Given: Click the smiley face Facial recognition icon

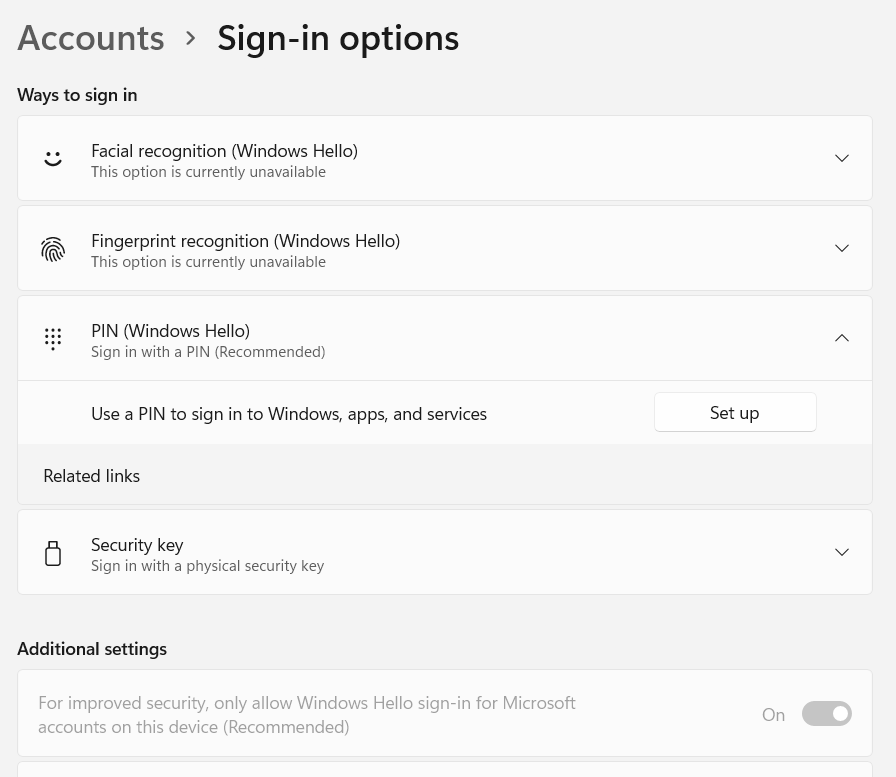Looking at the screenshot, I should 53,158.
